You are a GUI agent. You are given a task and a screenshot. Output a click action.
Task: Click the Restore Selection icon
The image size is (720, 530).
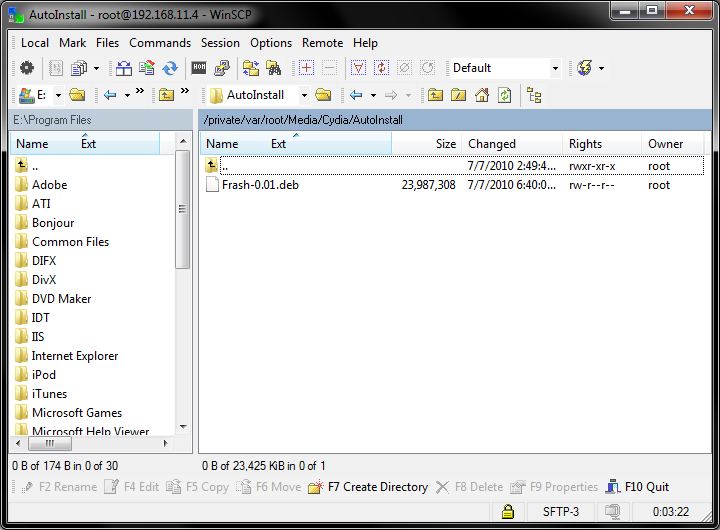(x=428, y=68)
